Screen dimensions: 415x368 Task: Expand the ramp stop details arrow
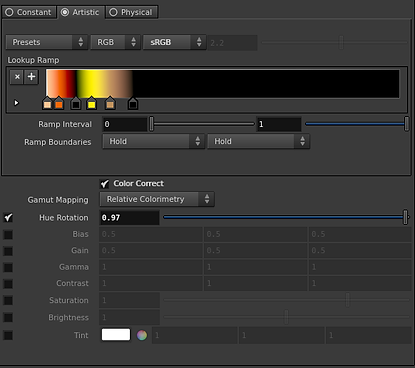pos(16,103)
